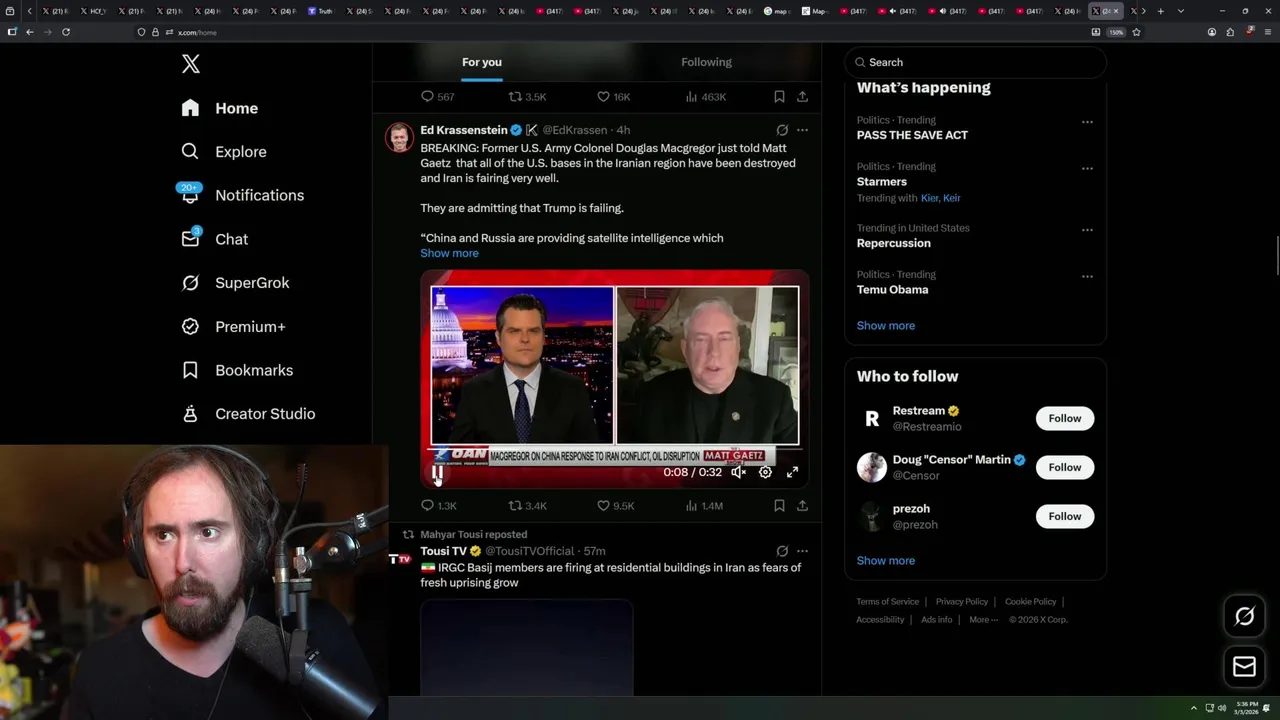Screen dimensions: 1280x720
Task: Expand the footer More menu
Action: (983, 620)
